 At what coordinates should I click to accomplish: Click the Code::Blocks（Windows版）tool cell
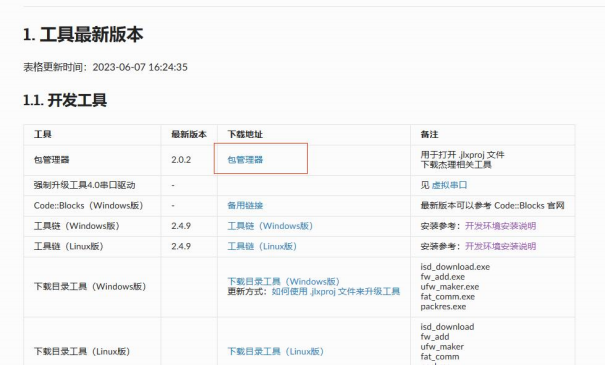pyautogui.click(x=88, y=206)
